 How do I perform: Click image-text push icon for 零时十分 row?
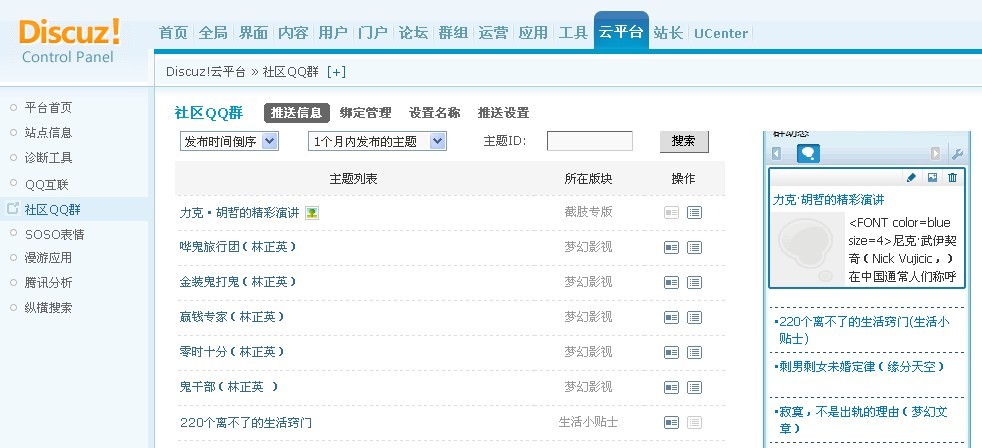(671, 353)
